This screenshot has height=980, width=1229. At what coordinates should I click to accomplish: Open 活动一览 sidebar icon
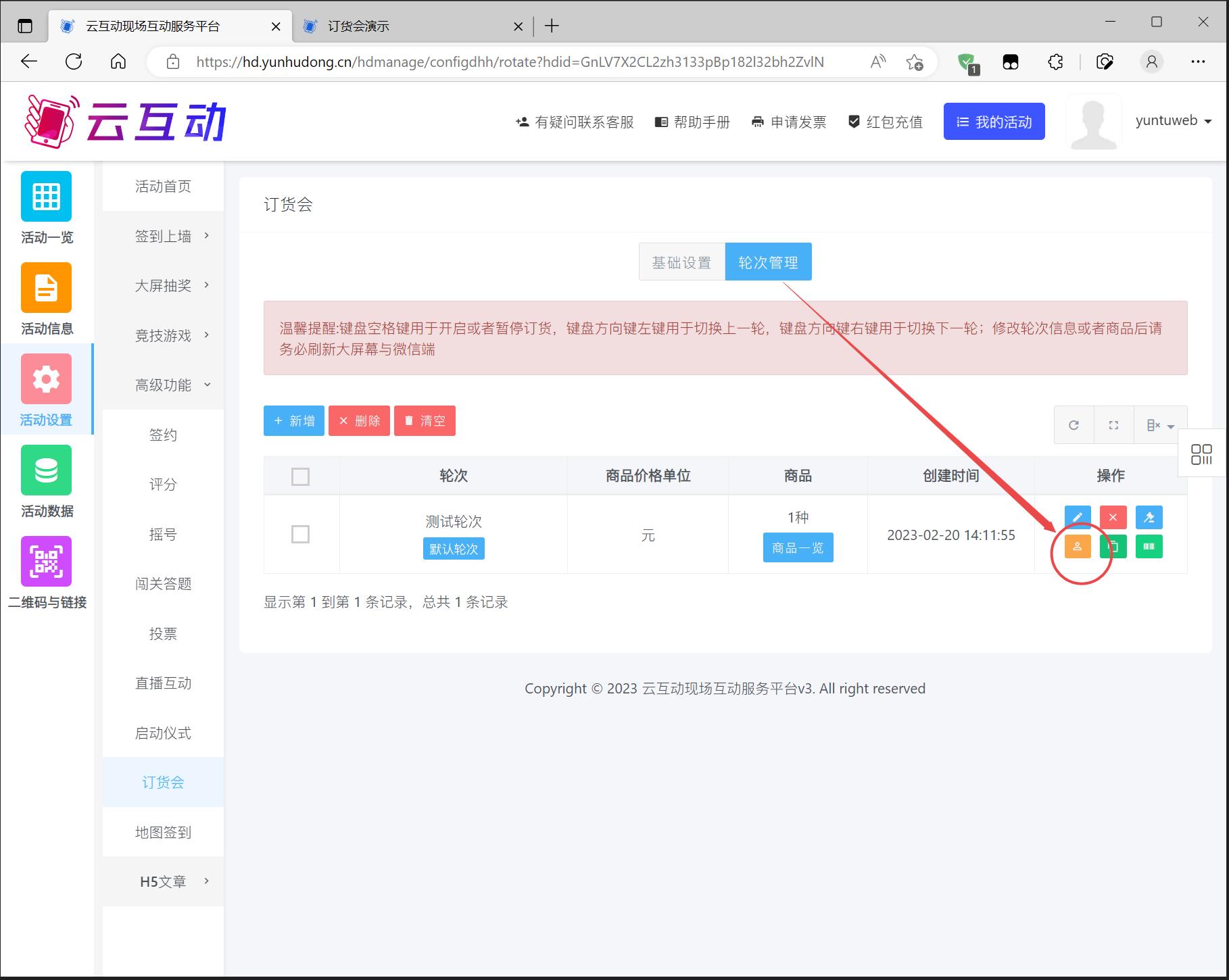coord(46,197)
